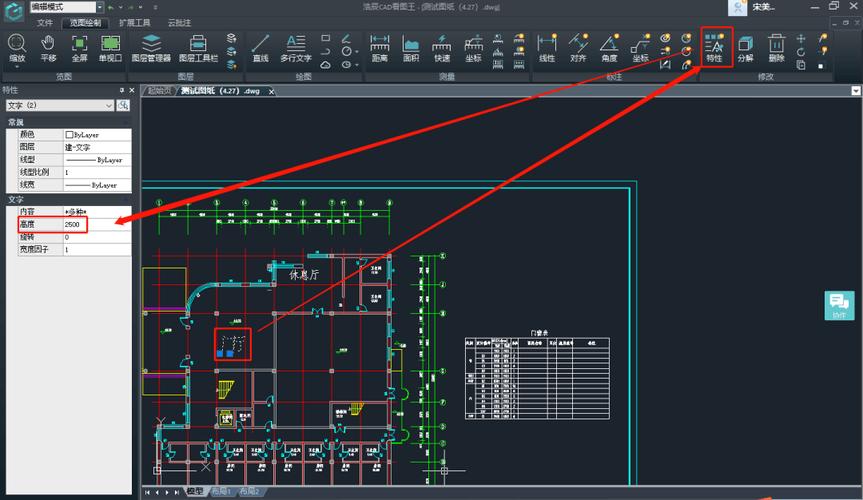Measure with the 面积 area tool
The image size is (863, 500).
pyautogui.click(x=411, y=48)
